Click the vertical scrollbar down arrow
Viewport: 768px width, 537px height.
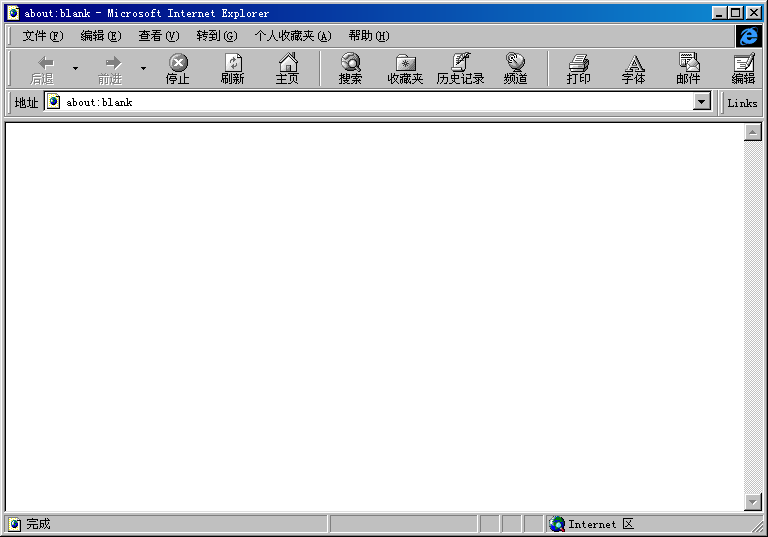(x=753, y=502)
